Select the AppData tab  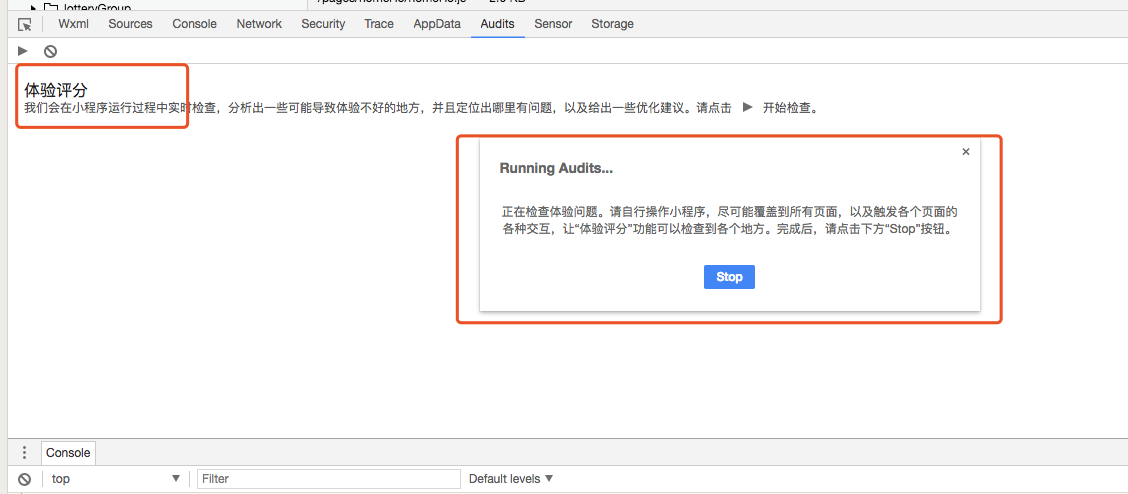coord(437,24)
